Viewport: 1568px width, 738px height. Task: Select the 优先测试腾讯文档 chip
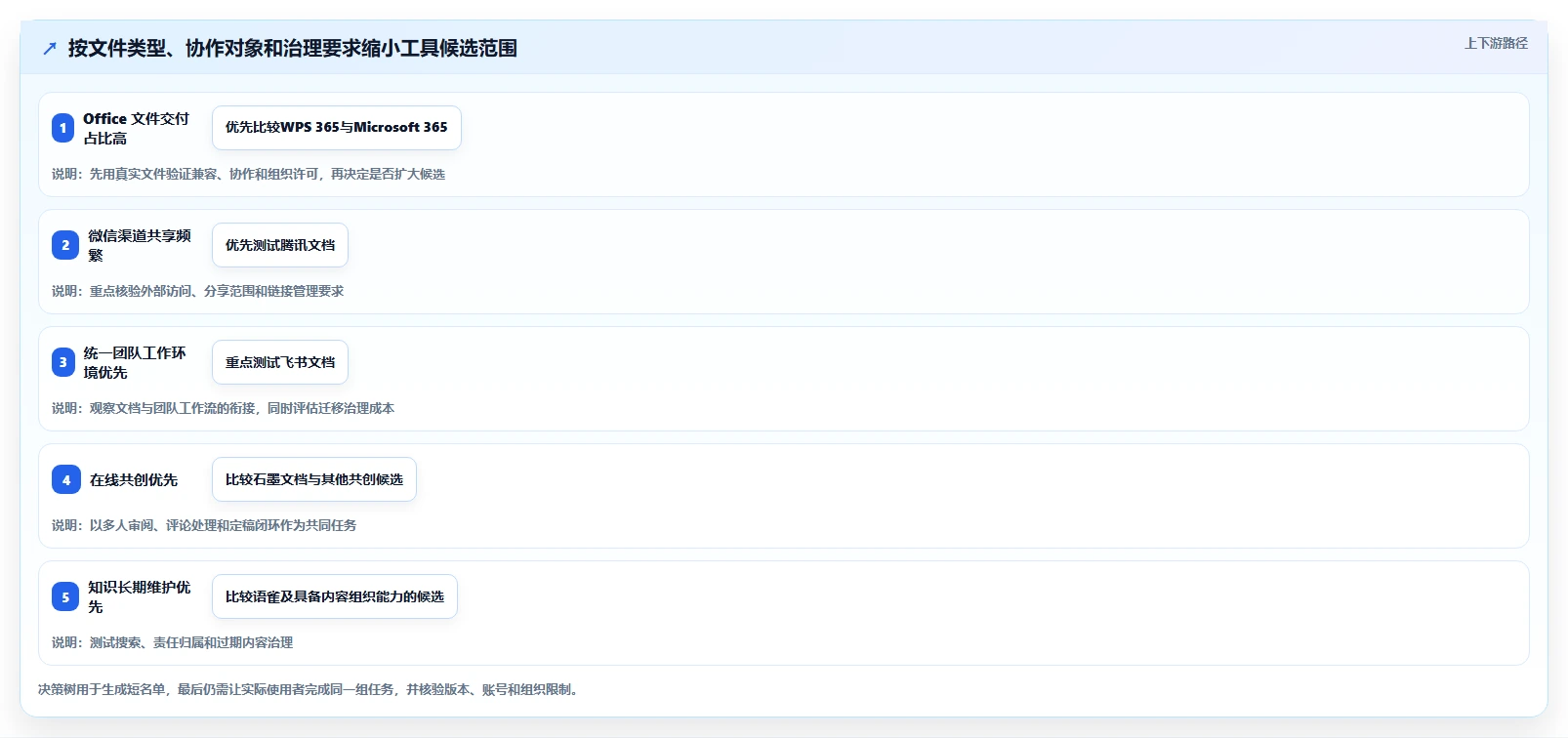pyautogui.click(x=280, y=245)
